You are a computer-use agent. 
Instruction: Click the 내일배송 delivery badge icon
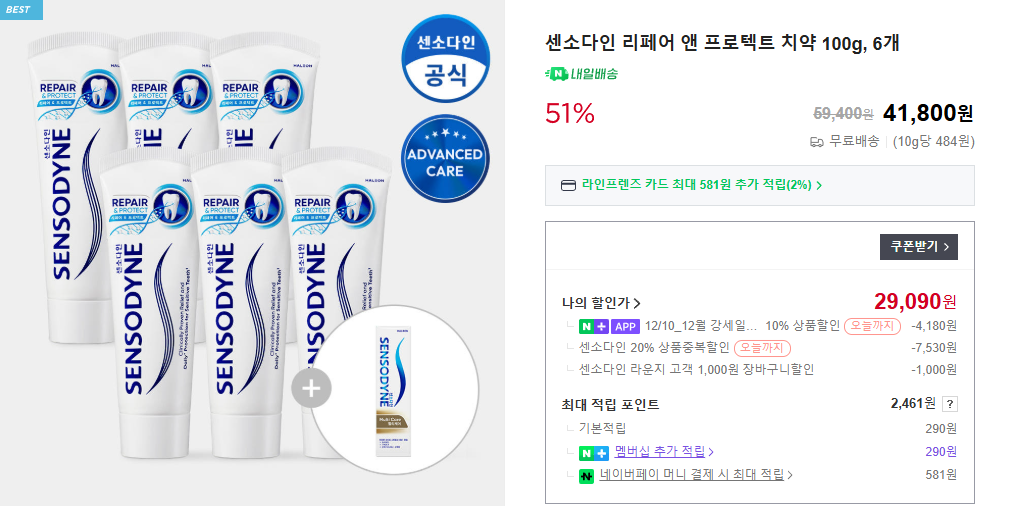pos(555,74)
